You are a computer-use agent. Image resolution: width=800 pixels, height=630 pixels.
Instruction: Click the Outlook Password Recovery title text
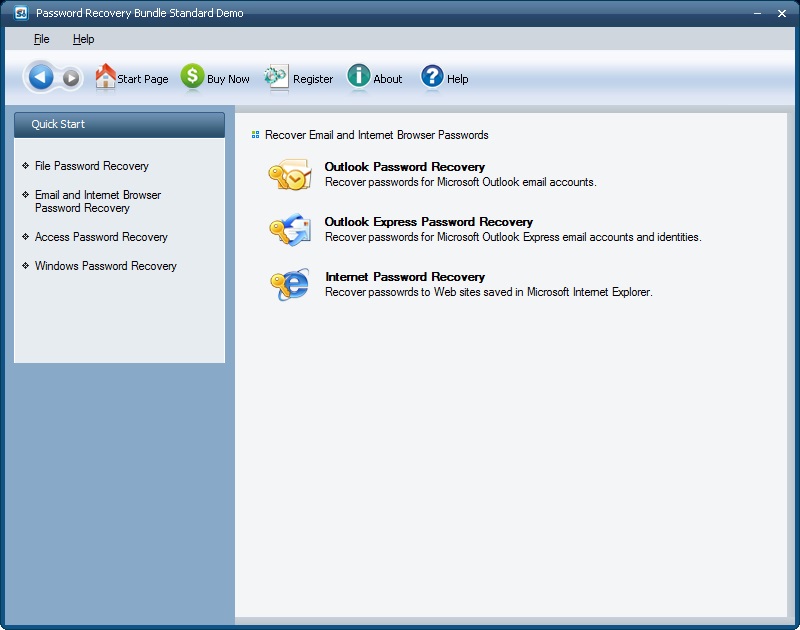pos(404,166)
